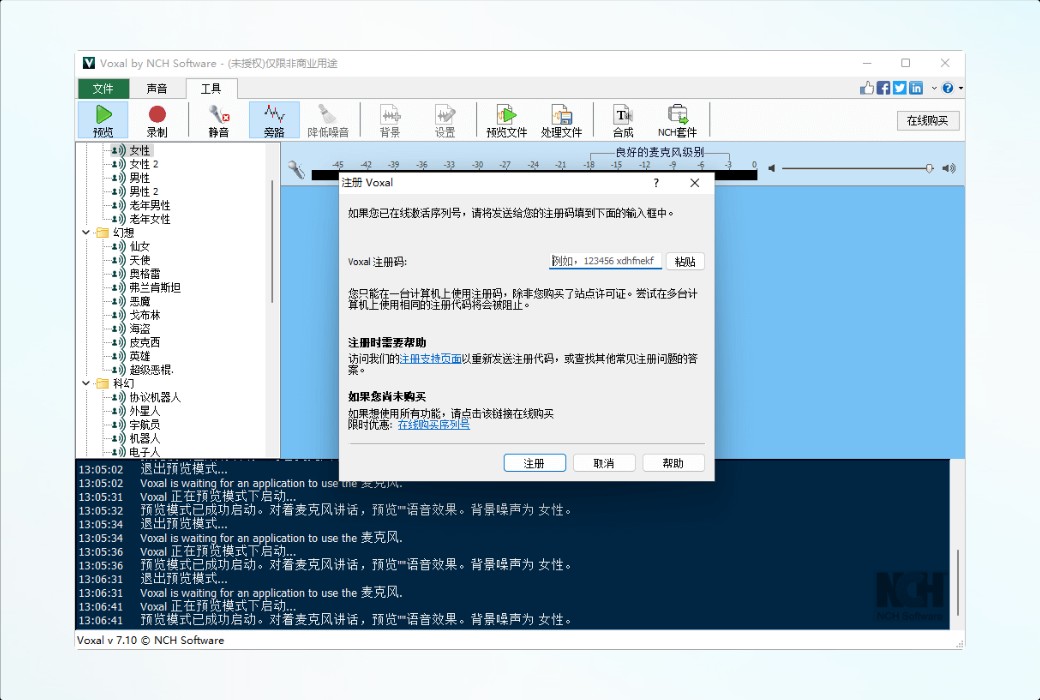Select the 外星人 voice

(x=145, y=411)
